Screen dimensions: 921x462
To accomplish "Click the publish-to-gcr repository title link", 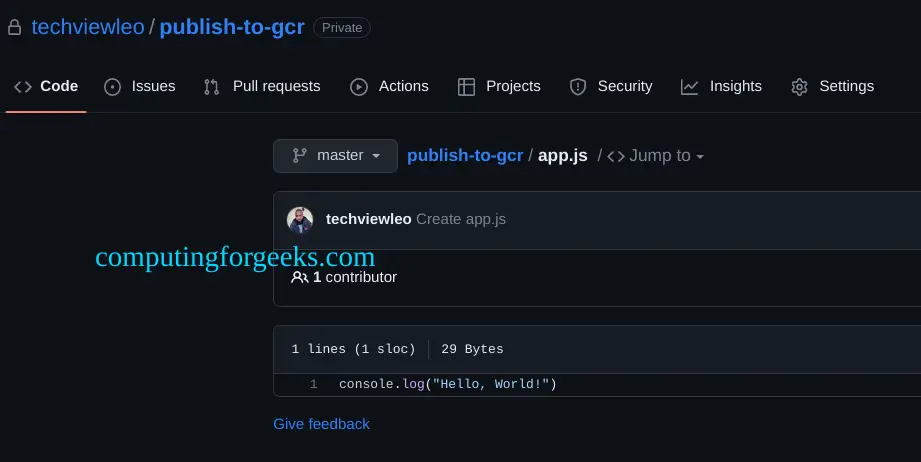I will [x=232, y=27].
